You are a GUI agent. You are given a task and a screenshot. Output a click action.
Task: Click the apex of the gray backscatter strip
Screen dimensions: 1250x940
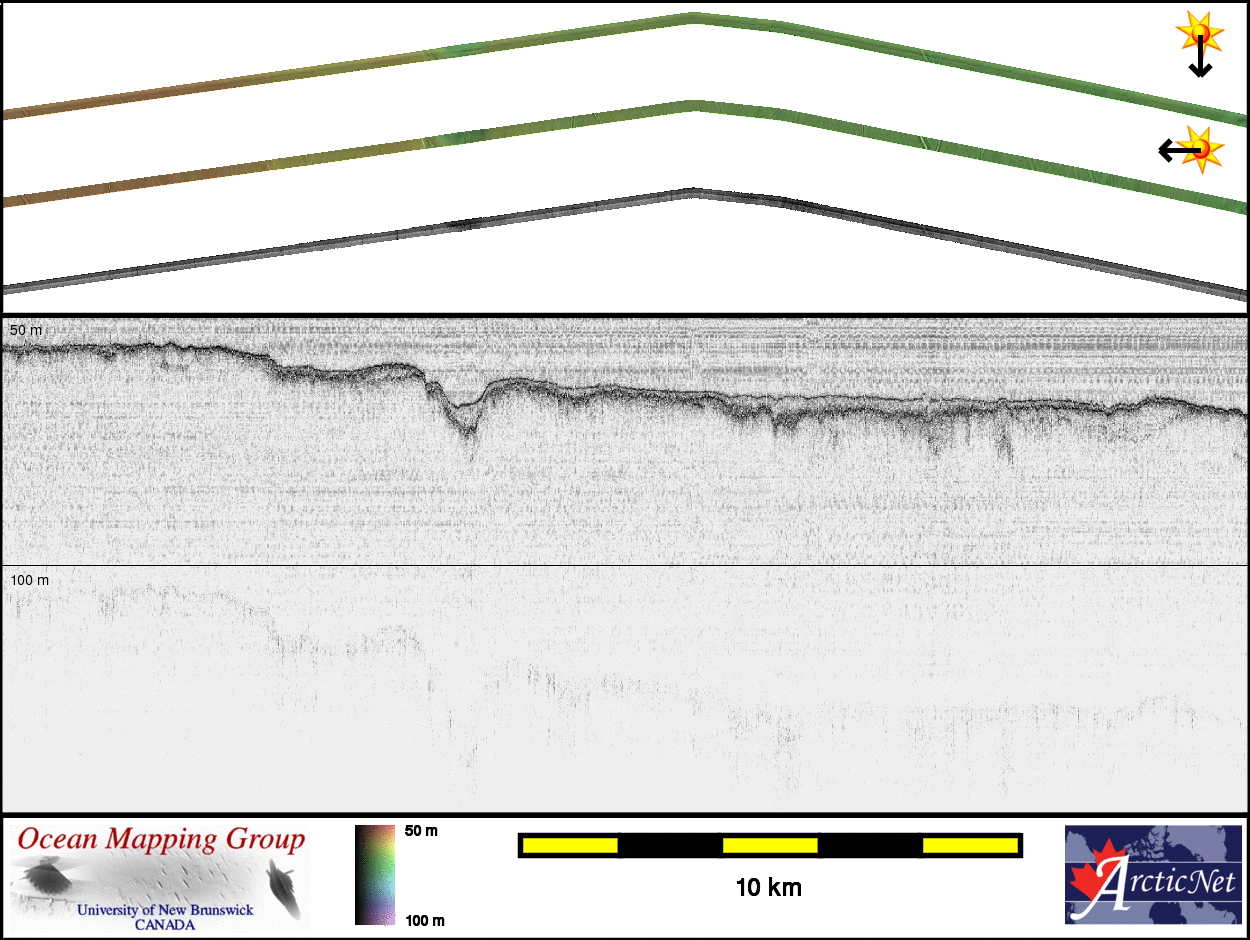coord(690,191)
